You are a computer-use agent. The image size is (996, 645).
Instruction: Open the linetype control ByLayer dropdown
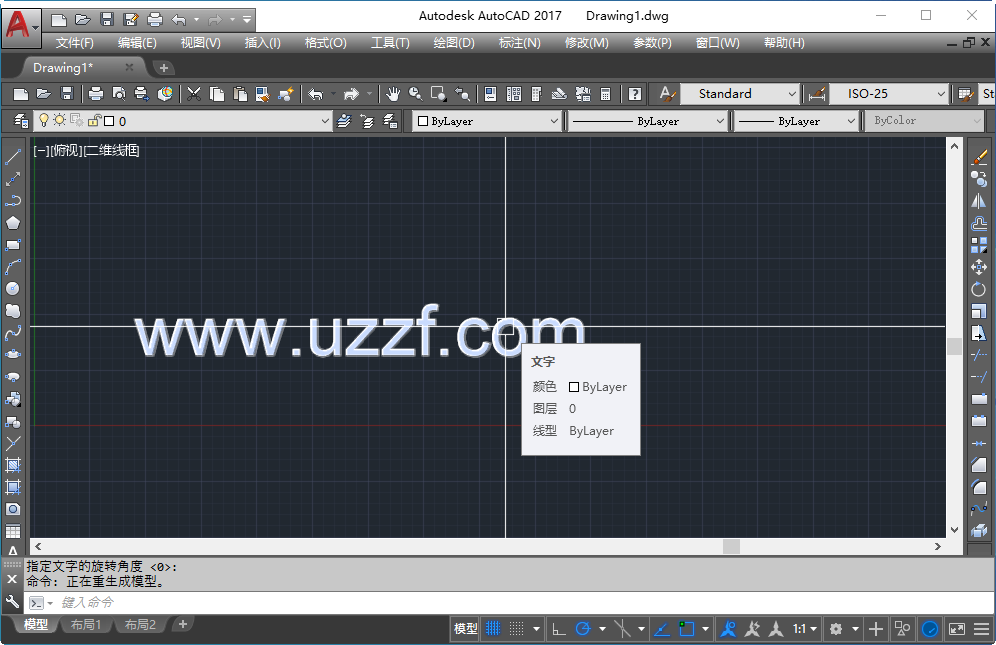(720, 121)
